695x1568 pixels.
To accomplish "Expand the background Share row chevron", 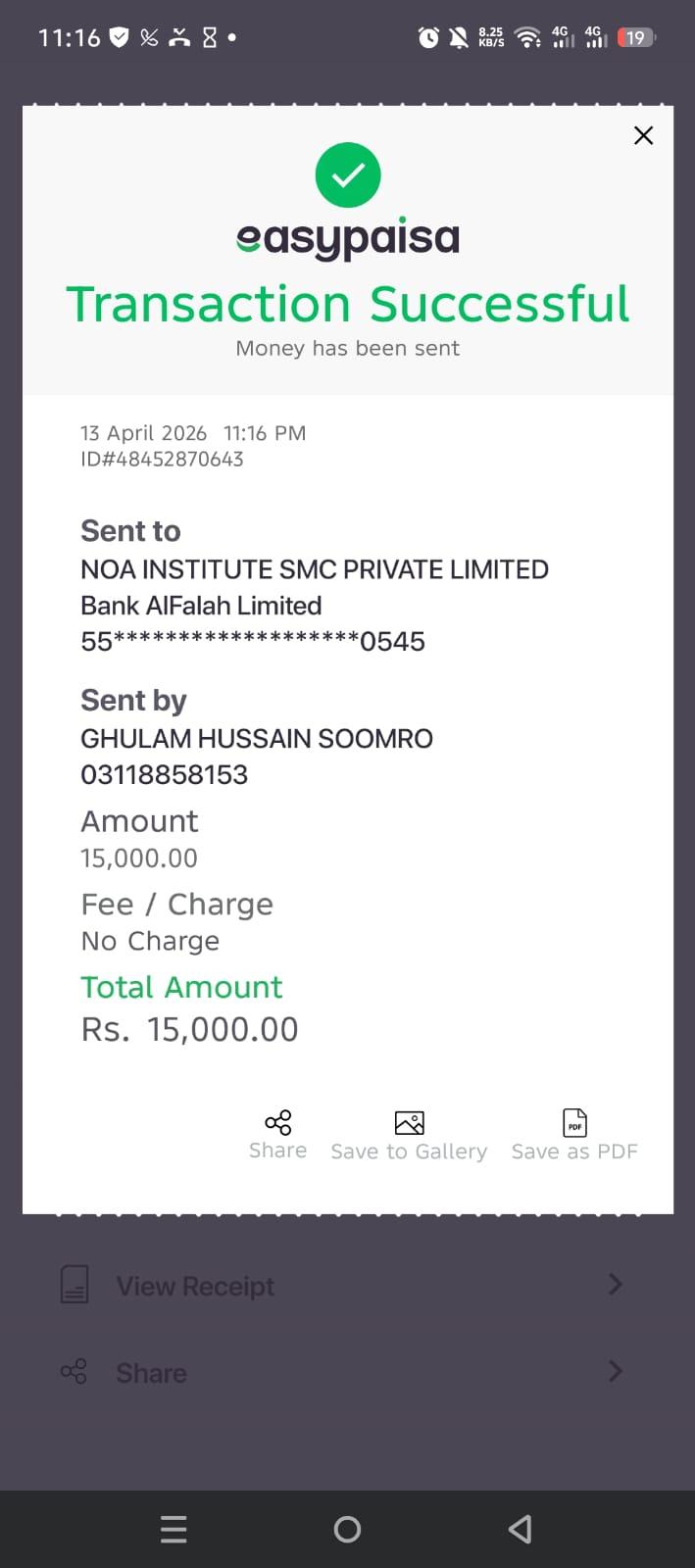I will click(x=615, y=1371).
